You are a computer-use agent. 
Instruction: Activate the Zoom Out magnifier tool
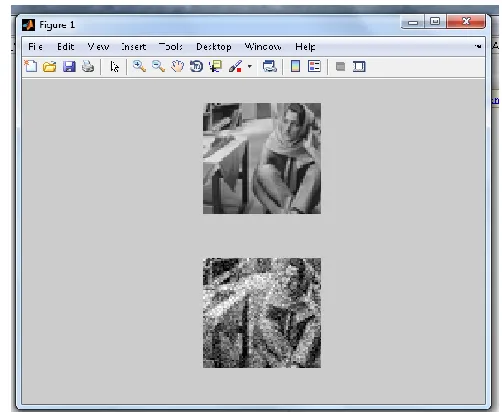pos(158,66)
